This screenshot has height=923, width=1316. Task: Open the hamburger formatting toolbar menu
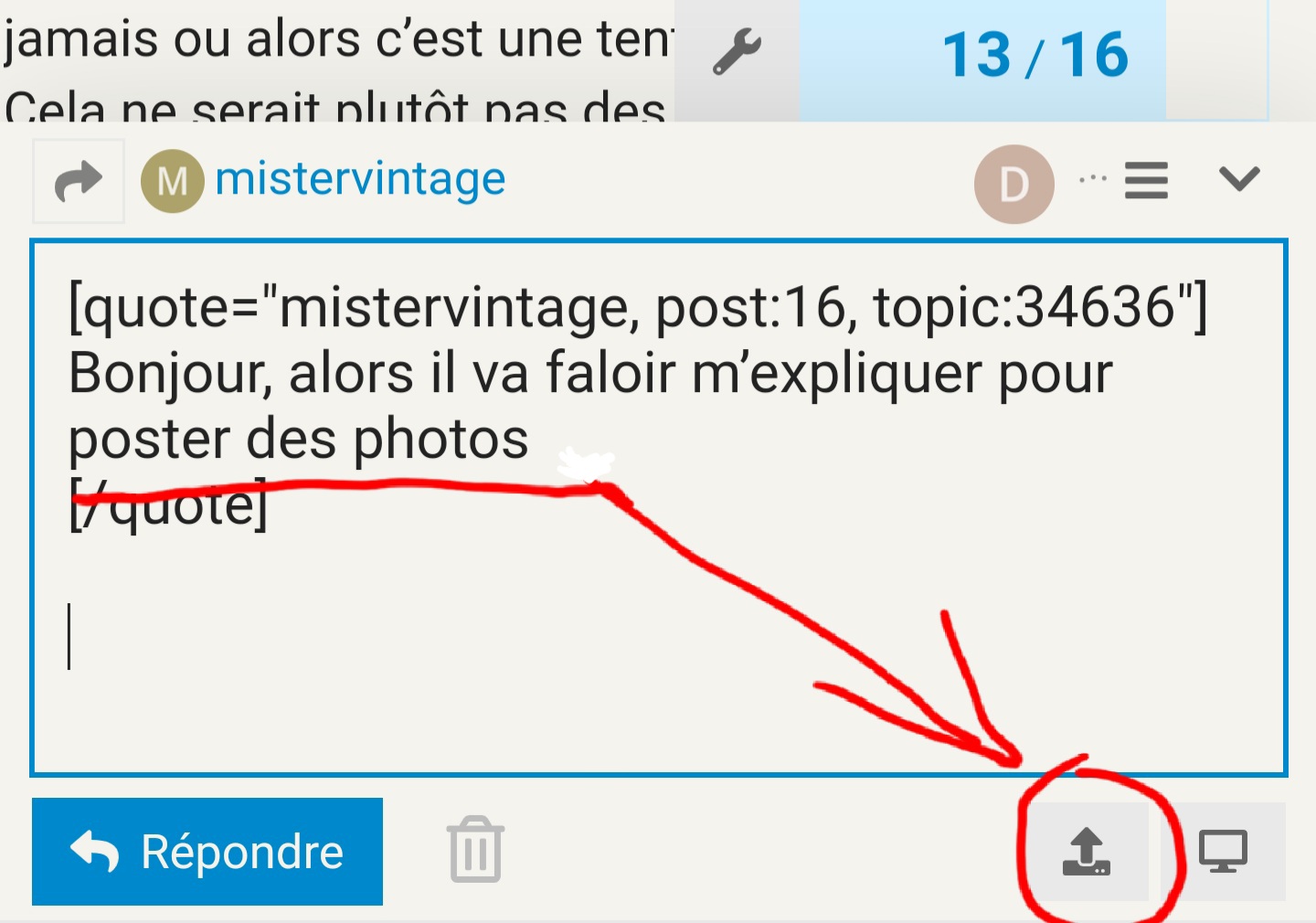[1146, 180]
